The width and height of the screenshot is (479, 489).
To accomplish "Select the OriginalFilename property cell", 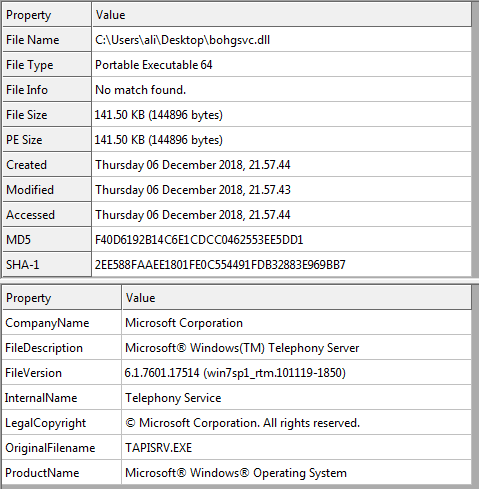I will (x=62, y=448).
